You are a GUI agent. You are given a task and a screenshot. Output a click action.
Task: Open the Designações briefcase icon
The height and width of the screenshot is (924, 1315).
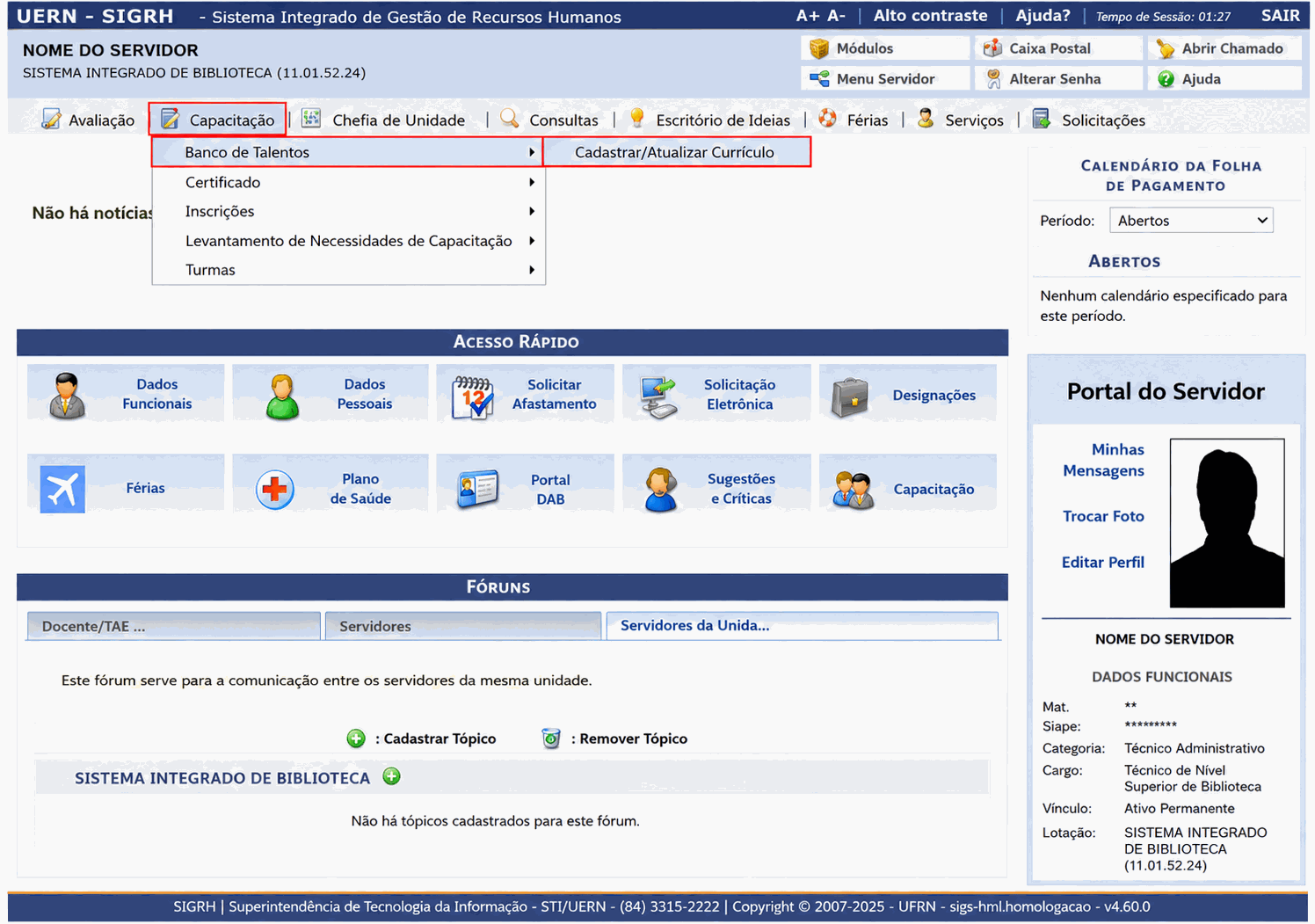pos(849,397)
